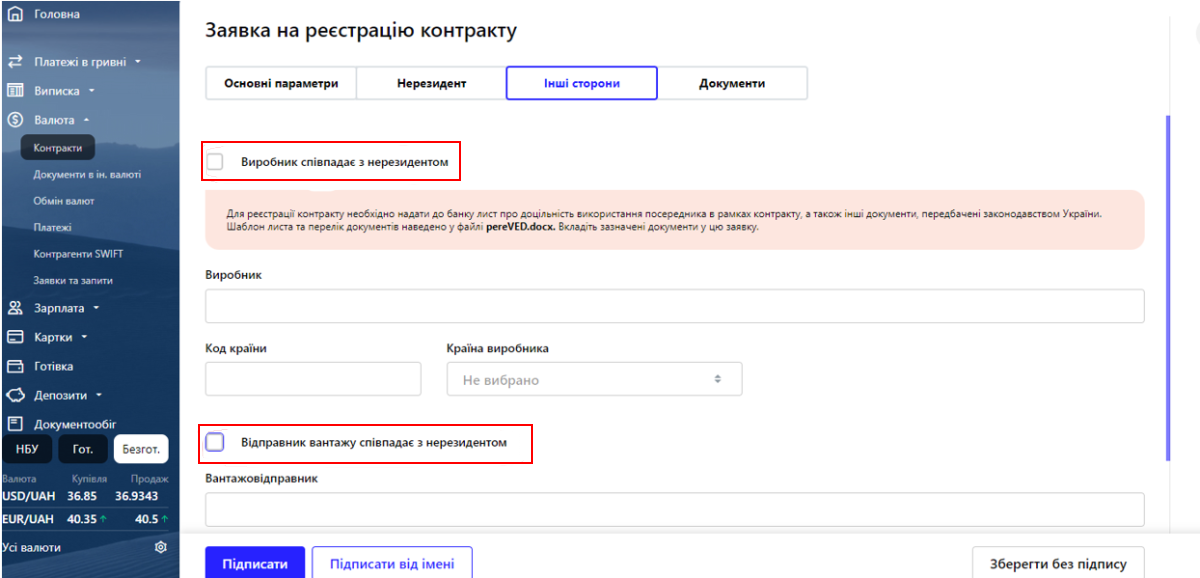Click the Картки card icon
Viewport: 1200px width, 578px height.
click(x=15, y=337)
